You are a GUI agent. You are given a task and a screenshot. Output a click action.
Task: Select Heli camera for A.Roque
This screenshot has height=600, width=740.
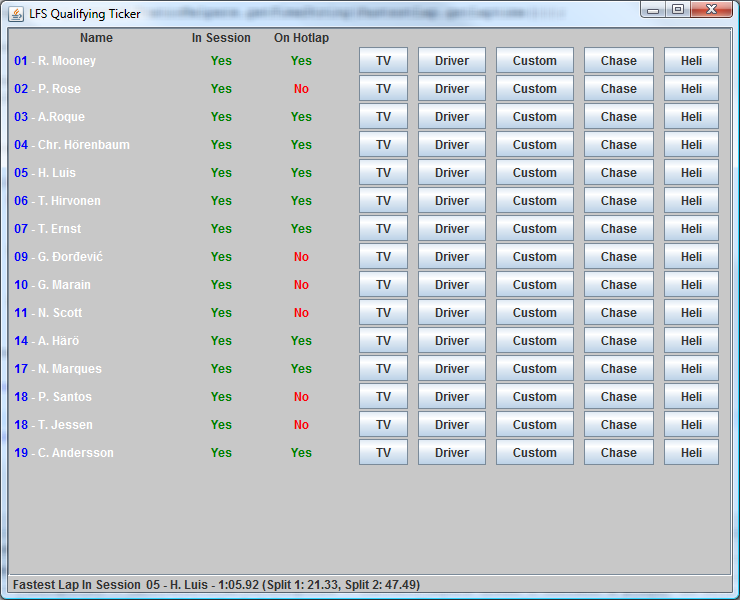691,117
